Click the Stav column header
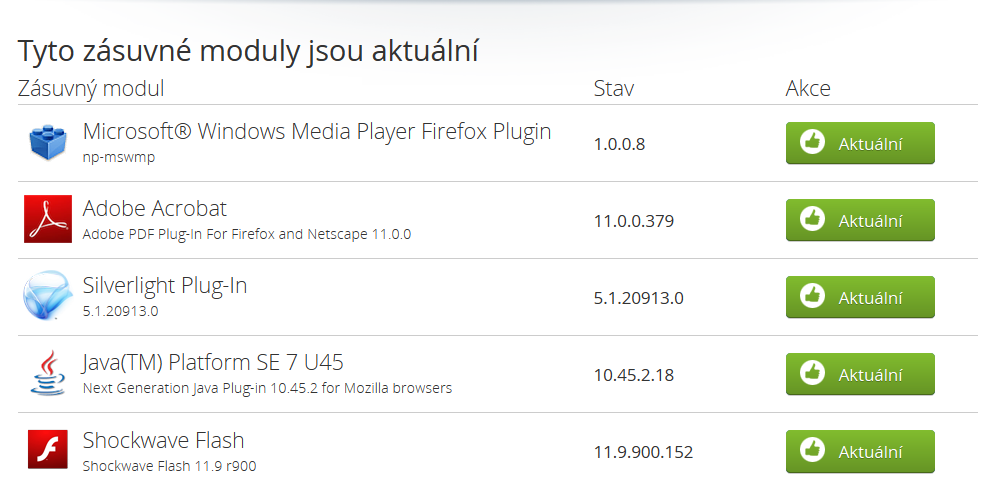The width and height of the screenshot is (996, 485). 613,89
